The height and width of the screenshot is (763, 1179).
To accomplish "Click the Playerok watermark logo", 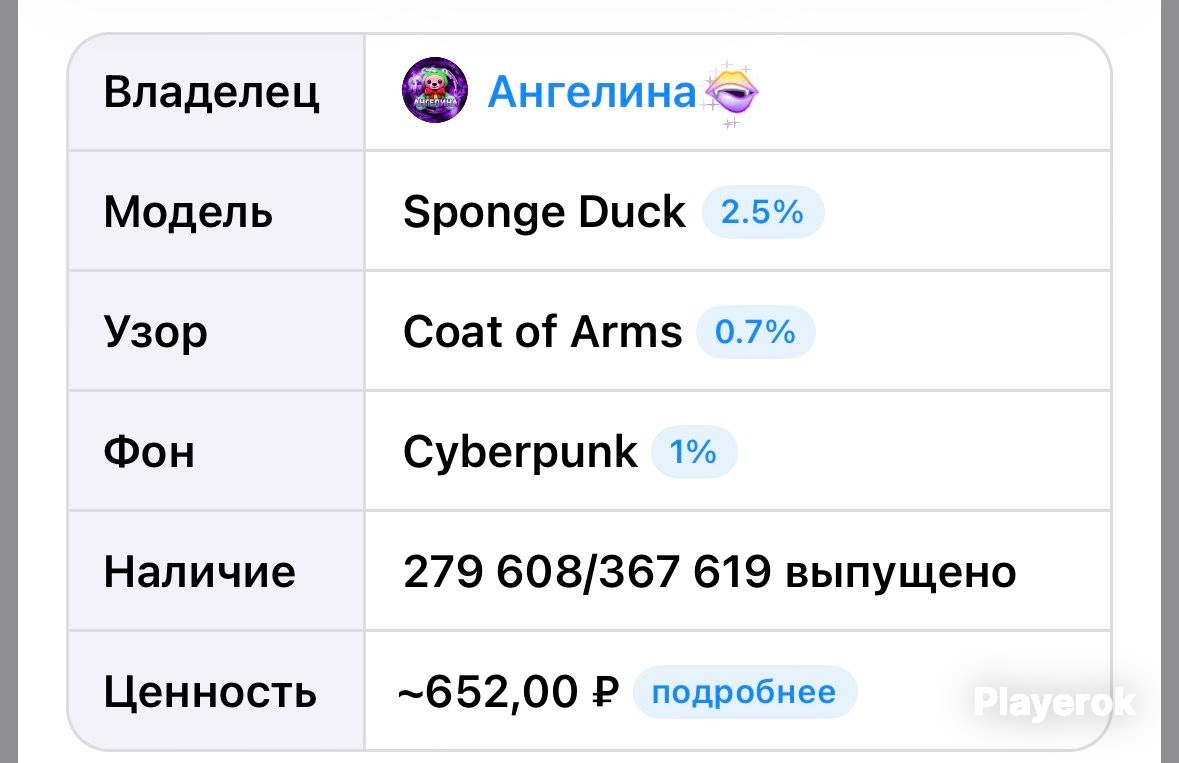I will pyautogui.click(x=1054, y=703).
